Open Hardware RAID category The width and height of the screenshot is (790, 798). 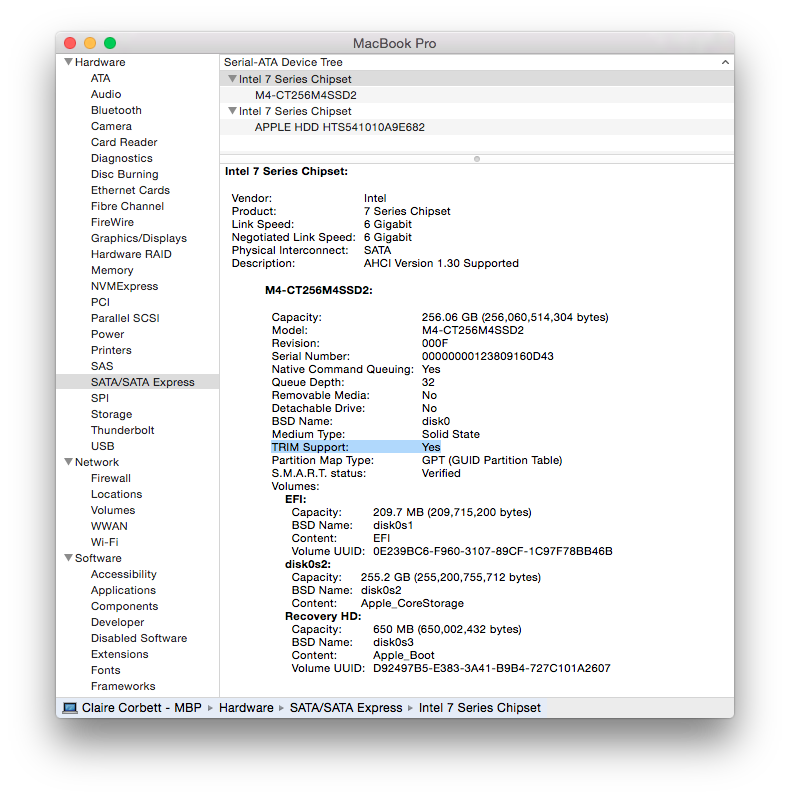(x=131, y=254)
